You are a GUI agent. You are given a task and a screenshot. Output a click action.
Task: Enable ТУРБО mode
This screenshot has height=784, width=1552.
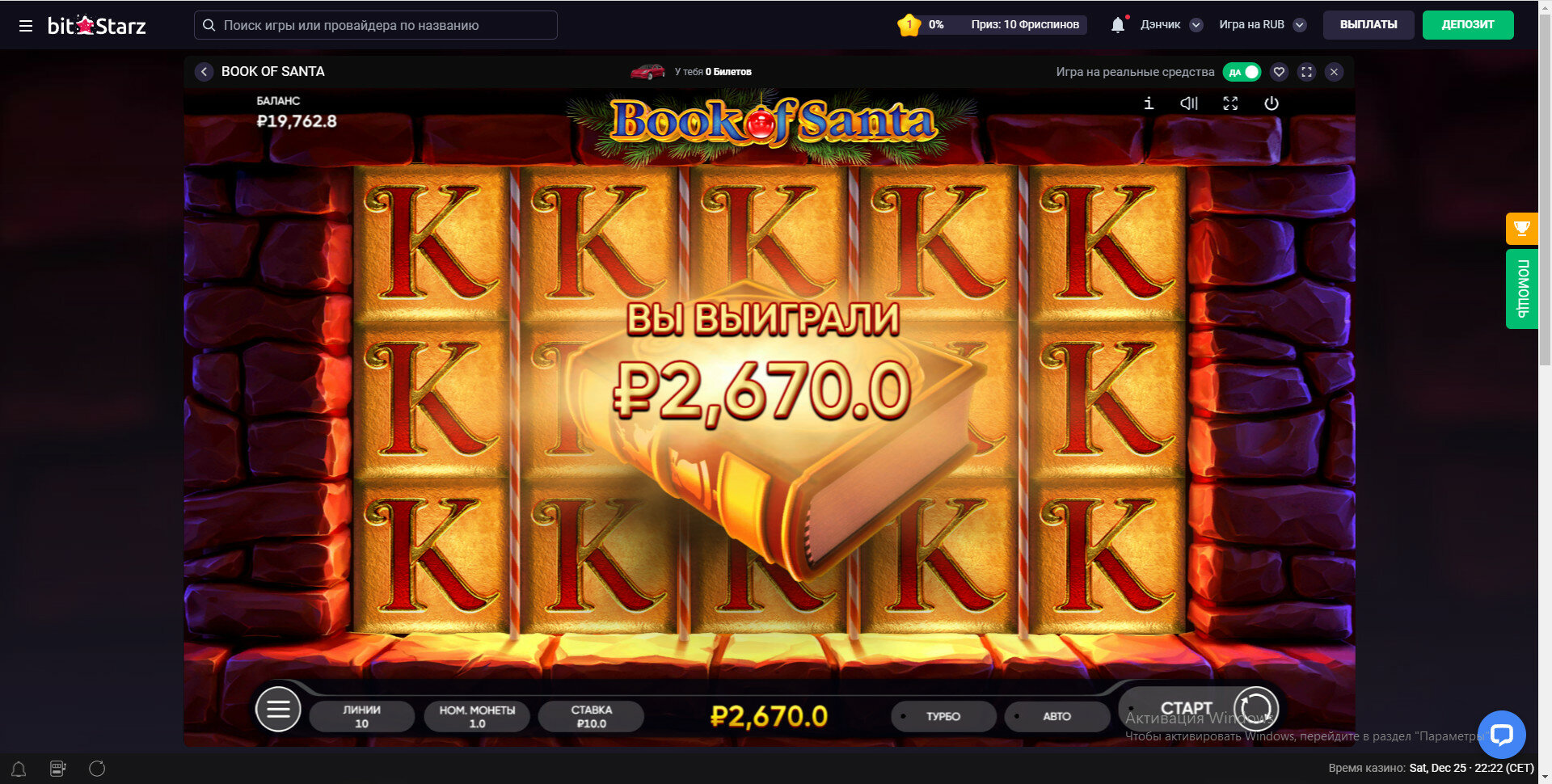[943, 716]
